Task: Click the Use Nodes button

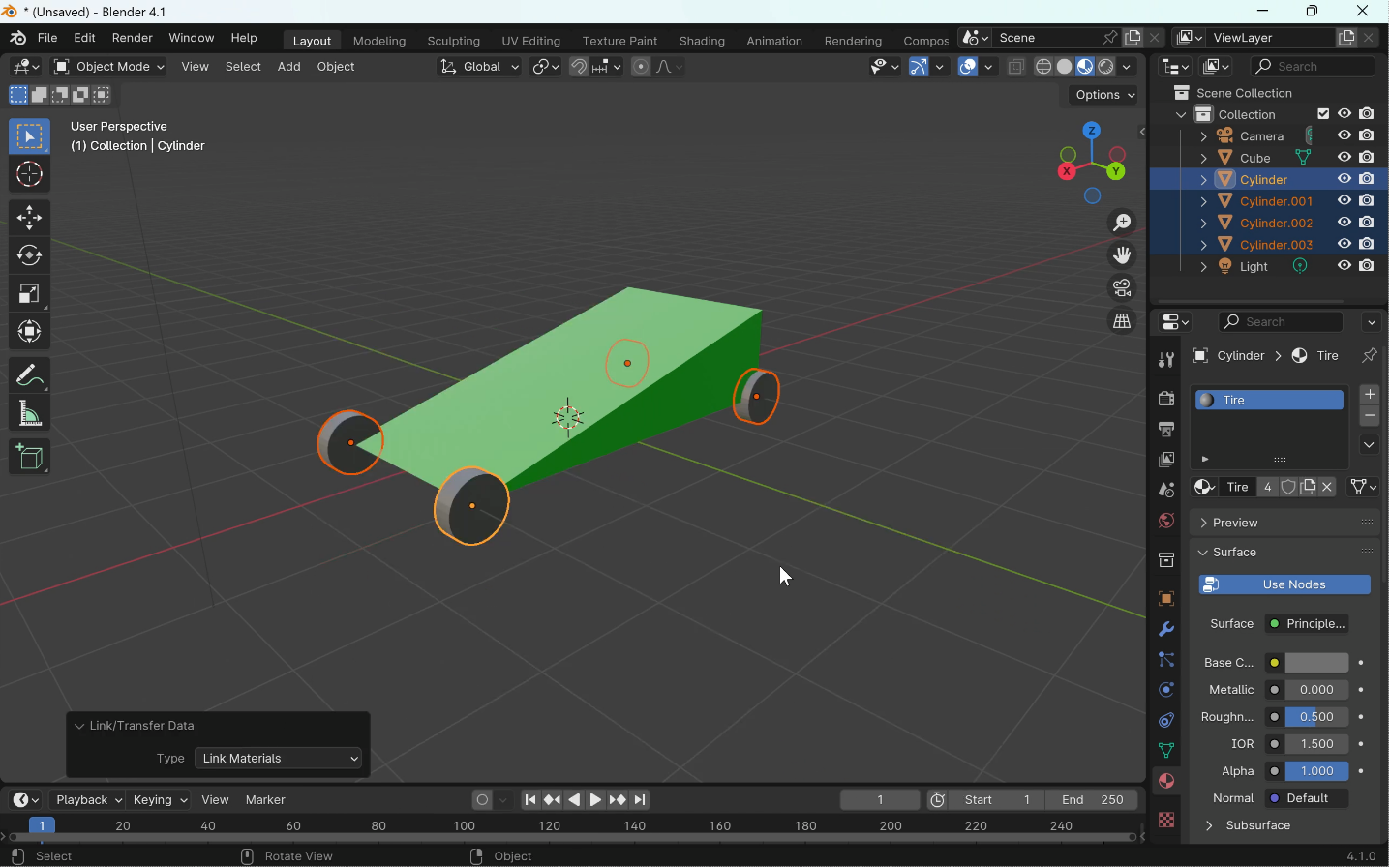Action: (1285, 585)
